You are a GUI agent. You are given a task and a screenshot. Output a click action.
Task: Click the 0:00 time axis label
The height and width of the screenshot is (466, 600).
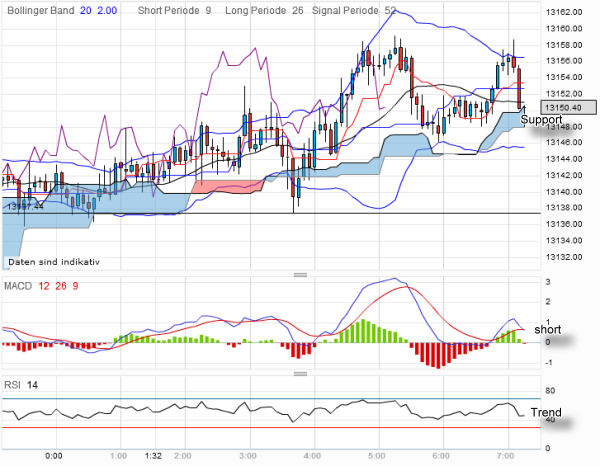[54, 456]
